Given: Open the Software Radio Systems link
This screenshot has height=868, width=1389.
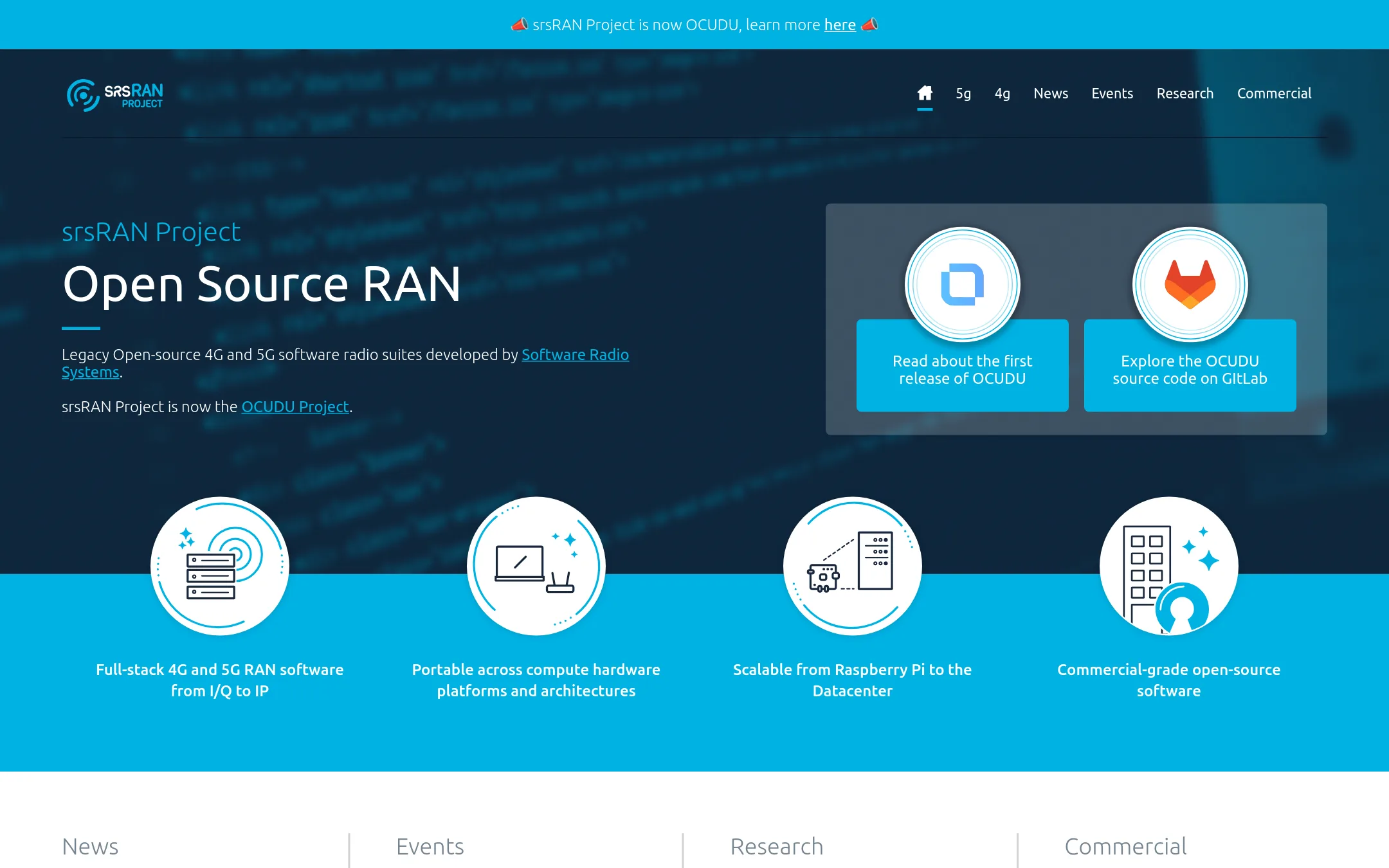Looking at the screenshot, I should point(345,363).
